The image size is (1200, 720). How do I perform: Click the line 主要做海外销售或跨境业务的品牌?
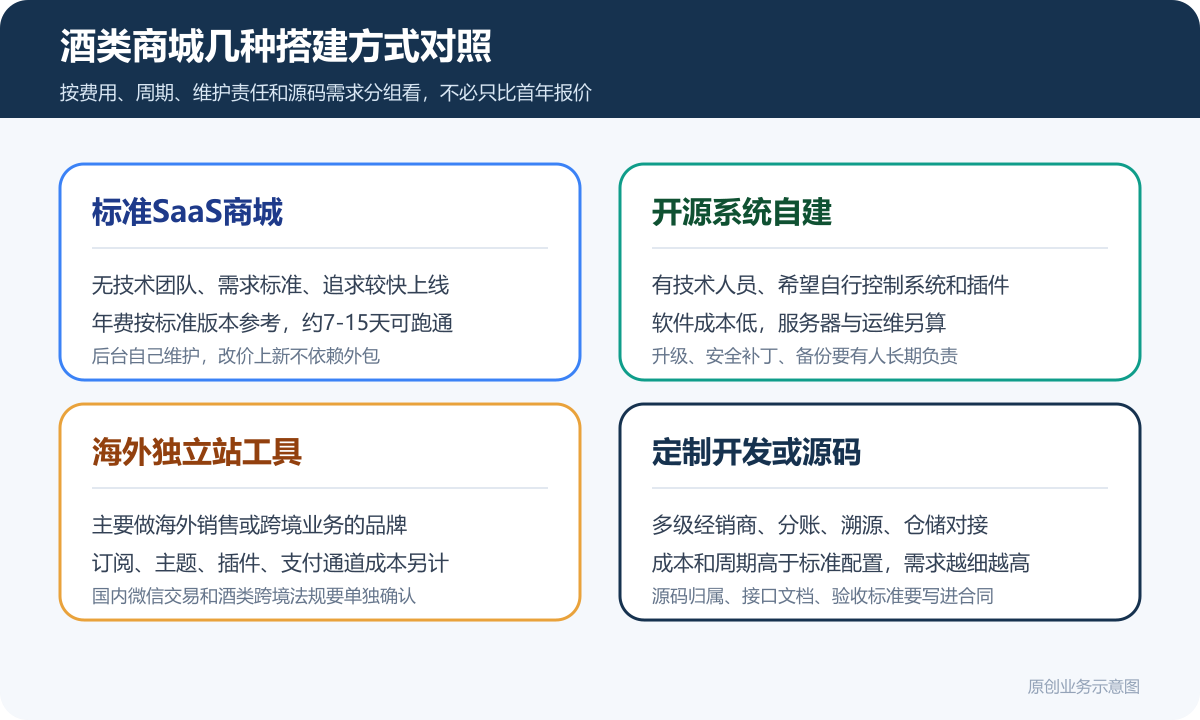[x=250, y=525]
